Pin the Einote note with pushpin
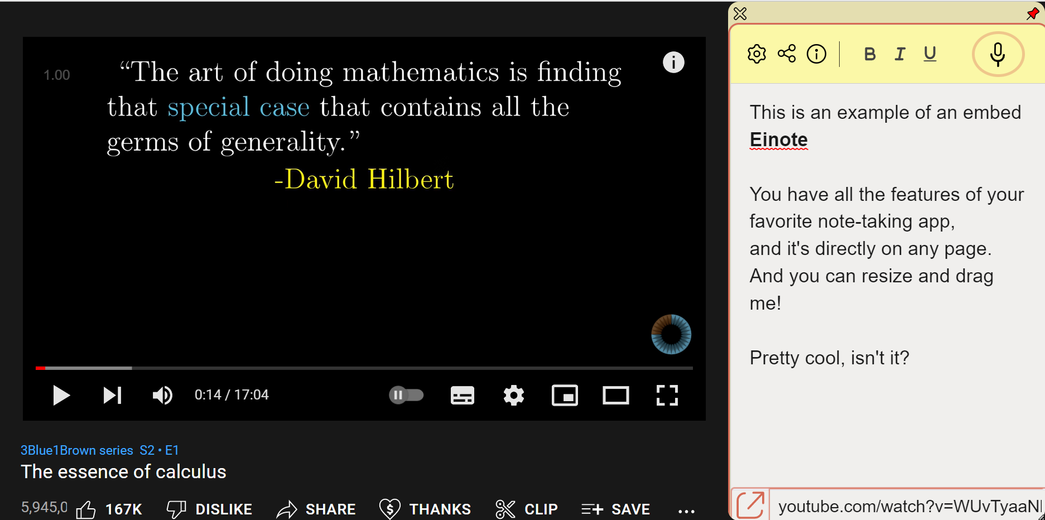The height and width of the screenshot is (520, 1045). pyautogui.click(x=1032, y=14)
